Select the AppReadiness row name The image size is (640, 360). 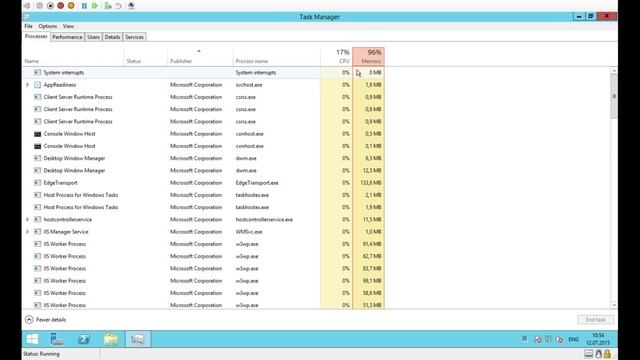(60, 85)
